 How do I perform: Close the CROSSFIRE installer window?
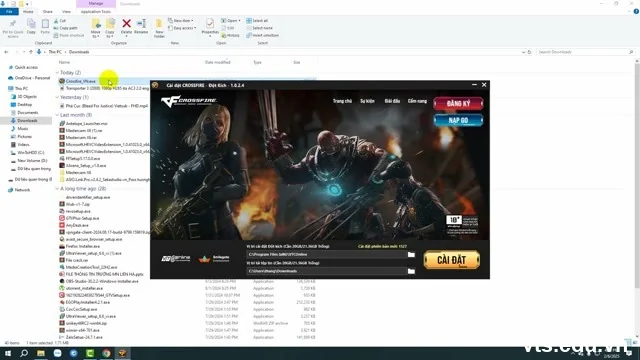tap(484, 85)
